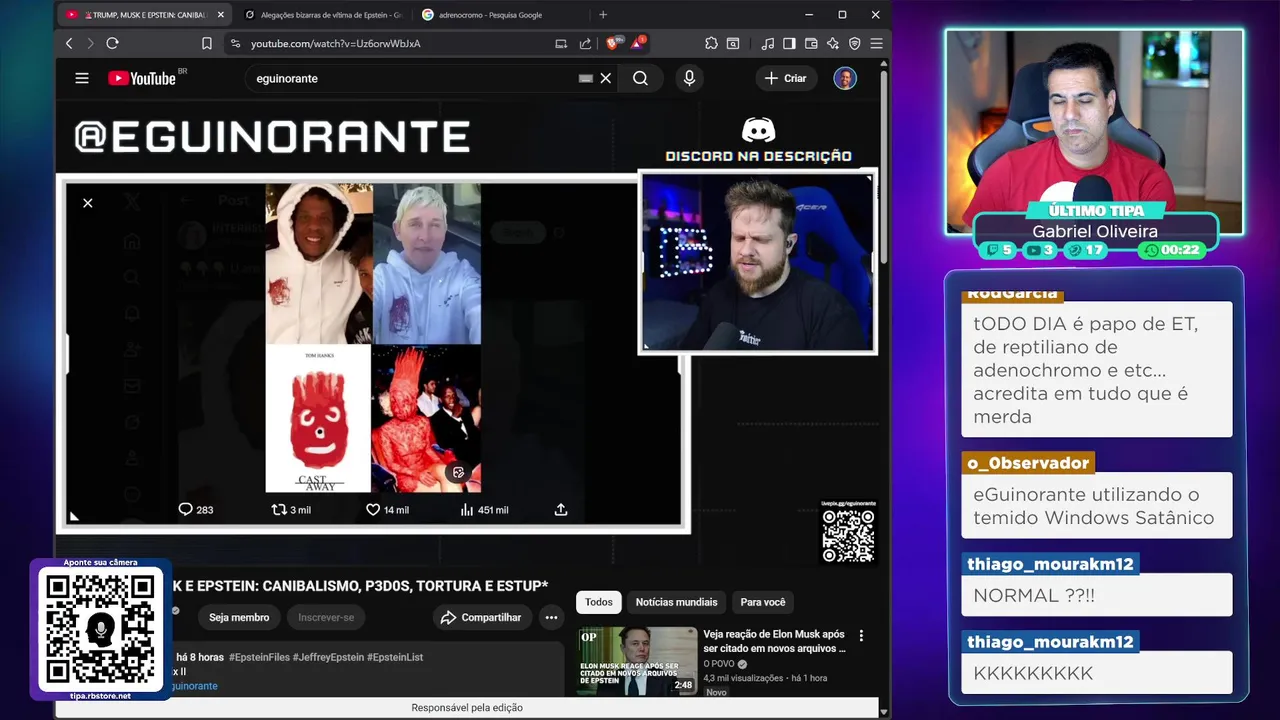The width and height of the screenshot is (1280, 720).
Task: Click the Discord logo in the video
Action: pos(759,130)
